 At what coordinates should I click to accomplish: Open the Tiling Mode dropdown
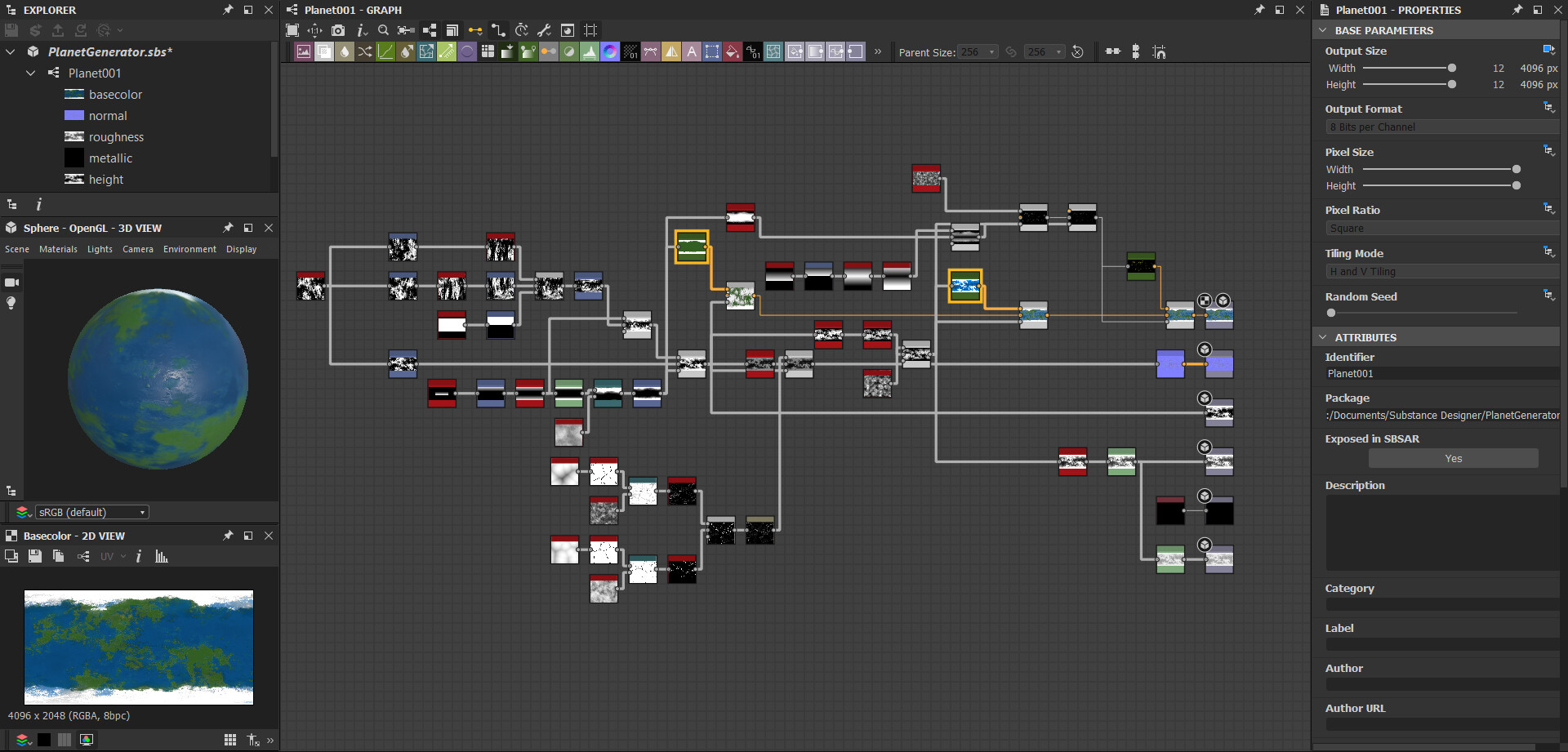(x=1440, y=271)
